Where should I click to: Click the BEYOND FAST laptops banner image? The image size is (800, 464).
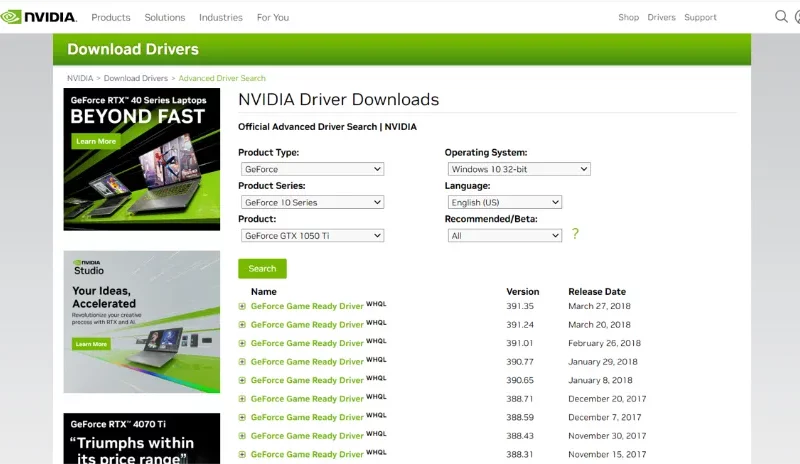coord(142,159)
